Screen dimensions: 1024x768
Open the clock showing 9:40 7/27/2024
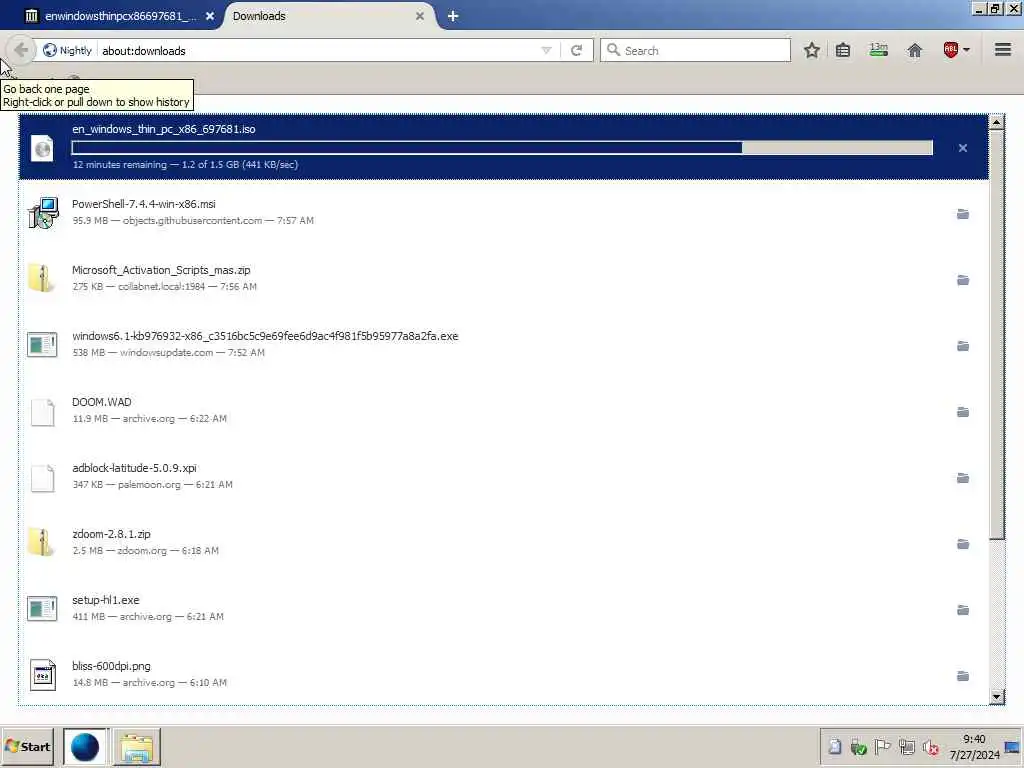(974, 747)
